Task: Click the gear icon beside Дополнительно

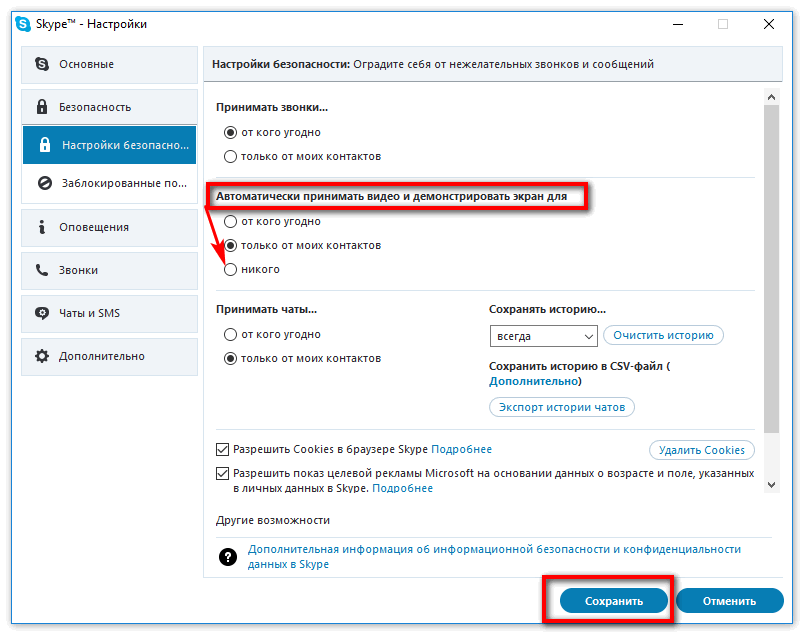Action: point(42,356)
